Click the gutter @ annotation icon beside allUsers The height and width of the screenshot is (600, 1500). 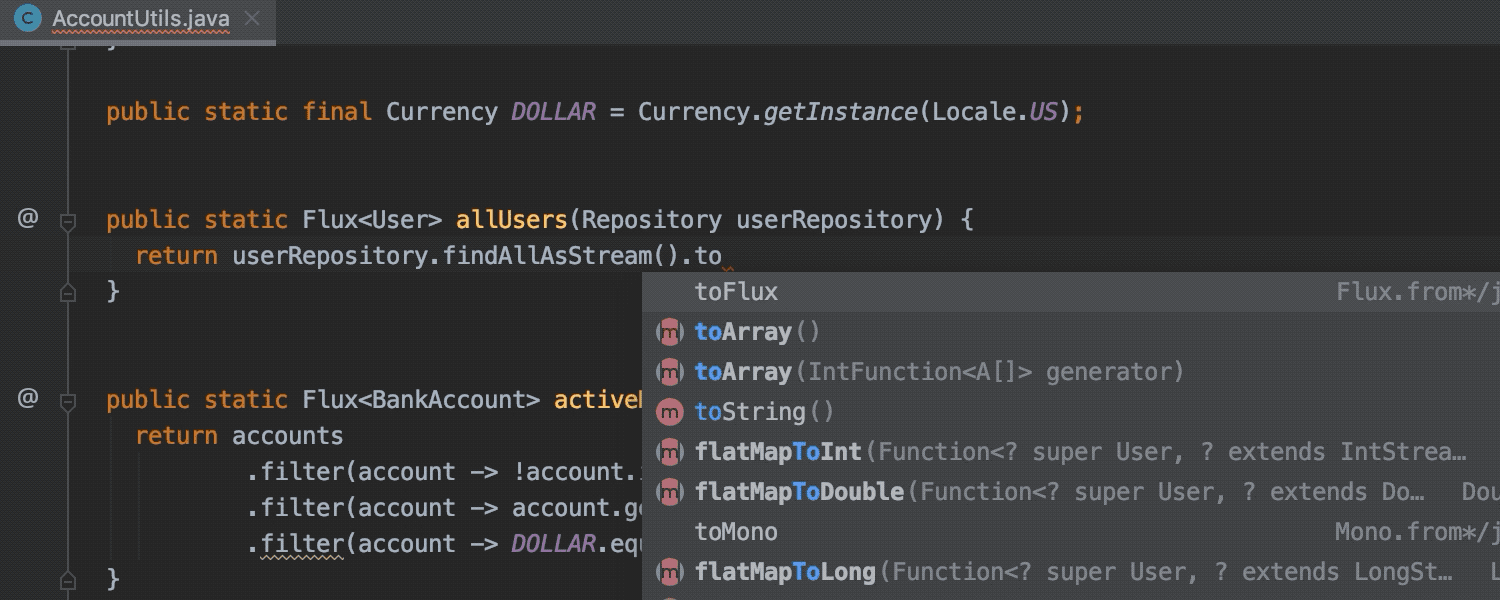tap(28, 218)
